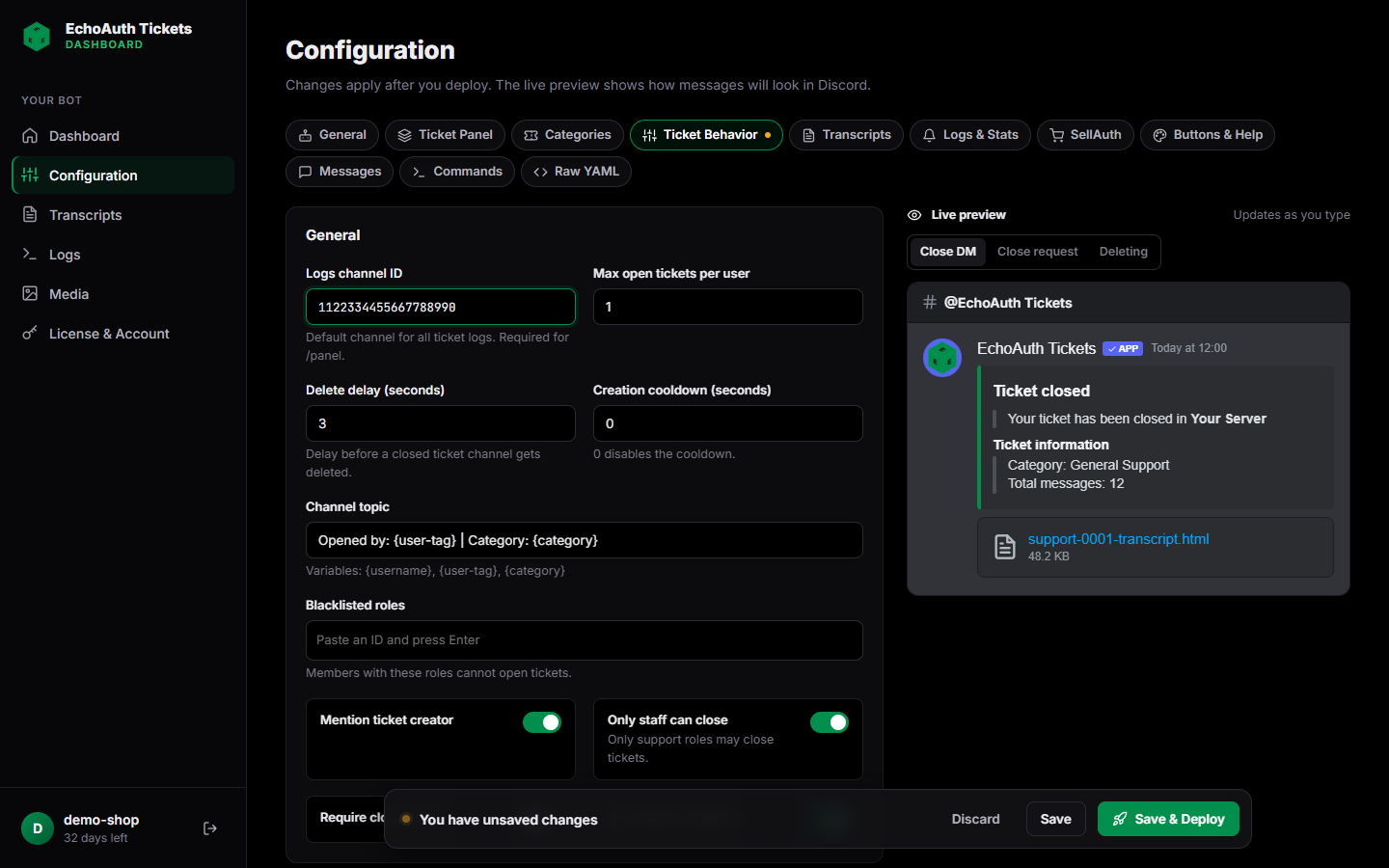1389x868 pixels.
Task: Click the file icon on Transcripts tab
Action: click(808, 135)
